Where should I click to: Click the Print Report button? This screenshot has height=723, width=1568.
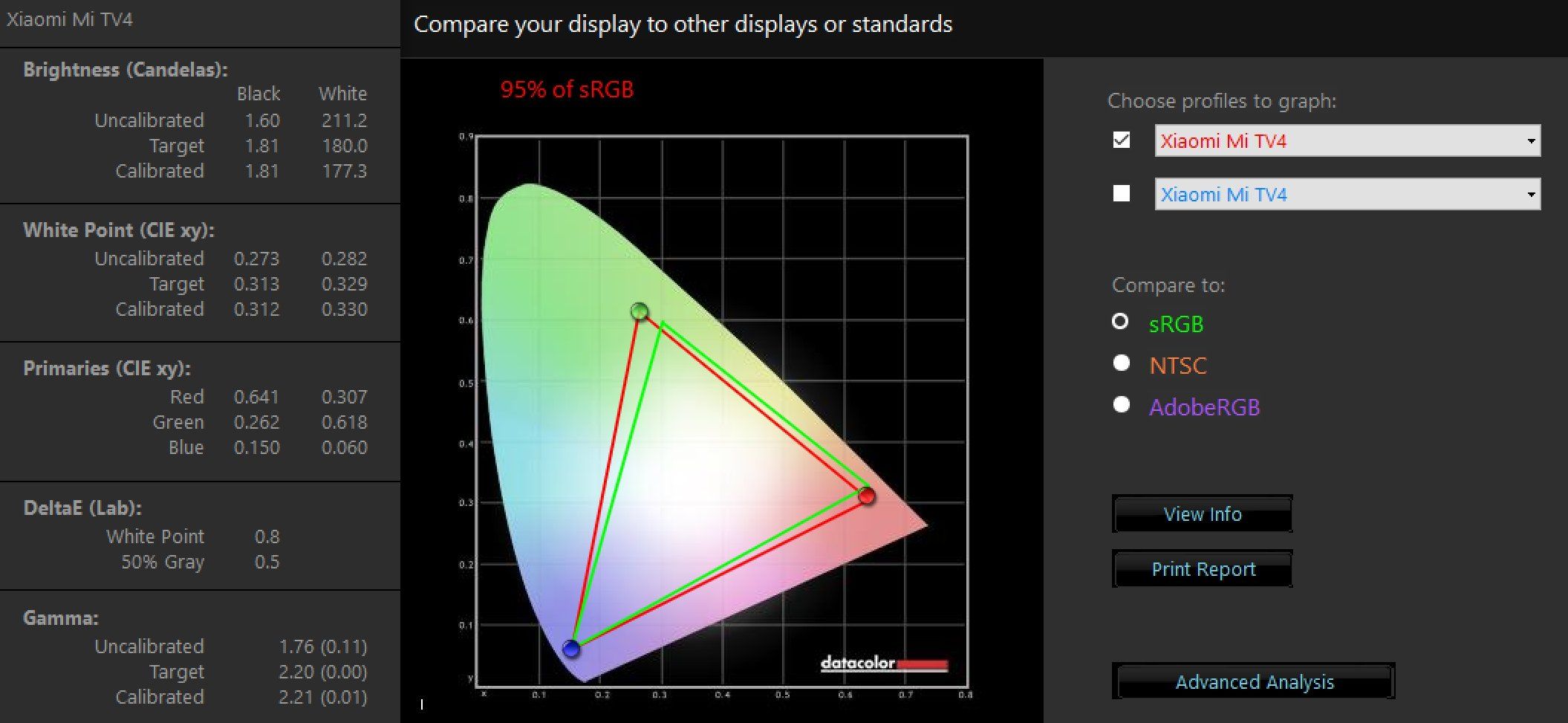tap(1203, 568)
